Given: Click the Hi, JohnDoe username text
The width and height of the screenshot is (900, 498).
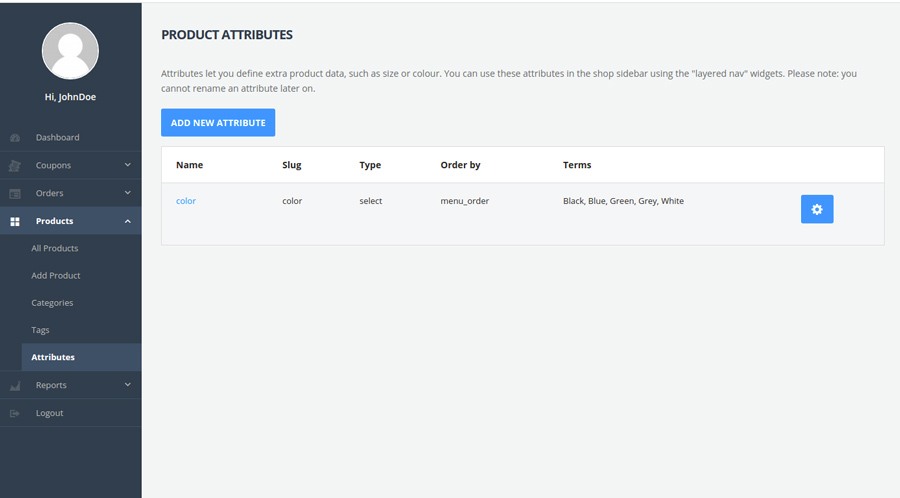Looking at the screenshot, I should 70,97.
